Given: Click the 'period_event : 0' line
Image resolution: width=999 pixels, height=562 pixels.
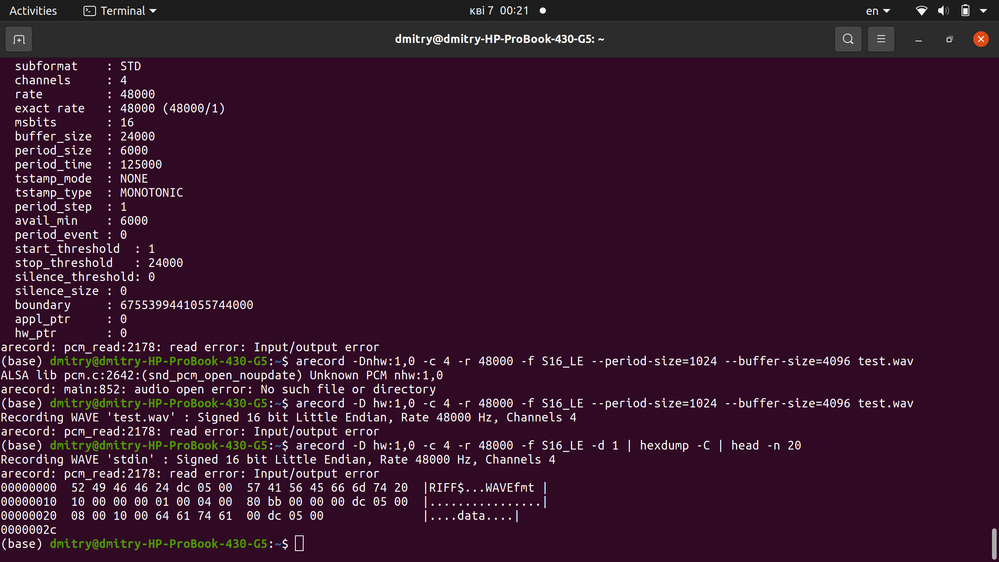Looking at the screenshot, I should coord(71,234).
